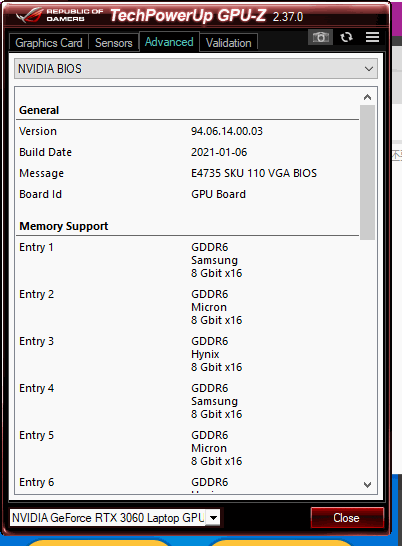
Task: Select the Entry 1 row label
Action: coord(36,247)
